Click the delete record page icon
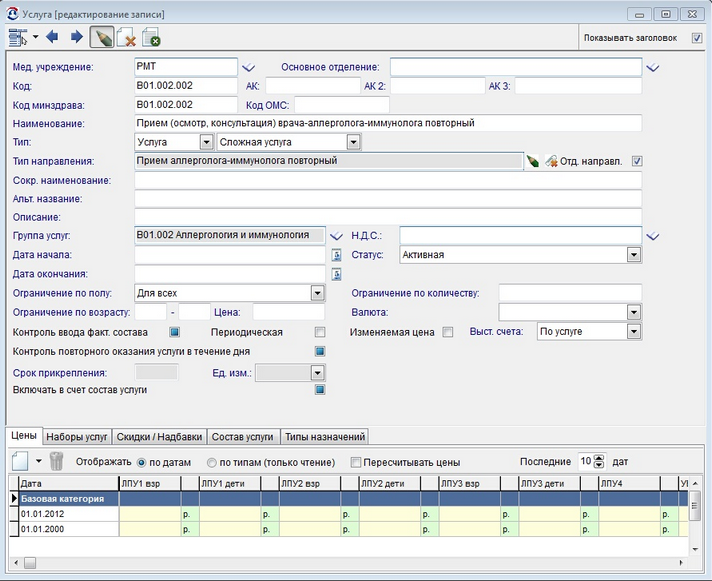The image size is (712, 581). pyautogui.click(x=126, y=37)
